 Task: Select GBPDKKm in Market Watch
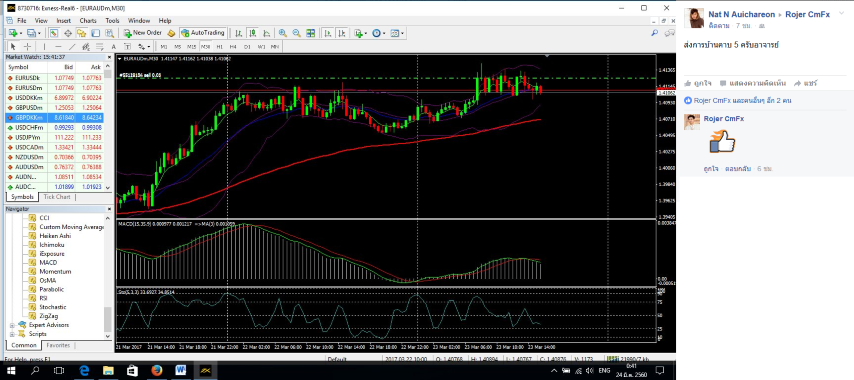55,117
